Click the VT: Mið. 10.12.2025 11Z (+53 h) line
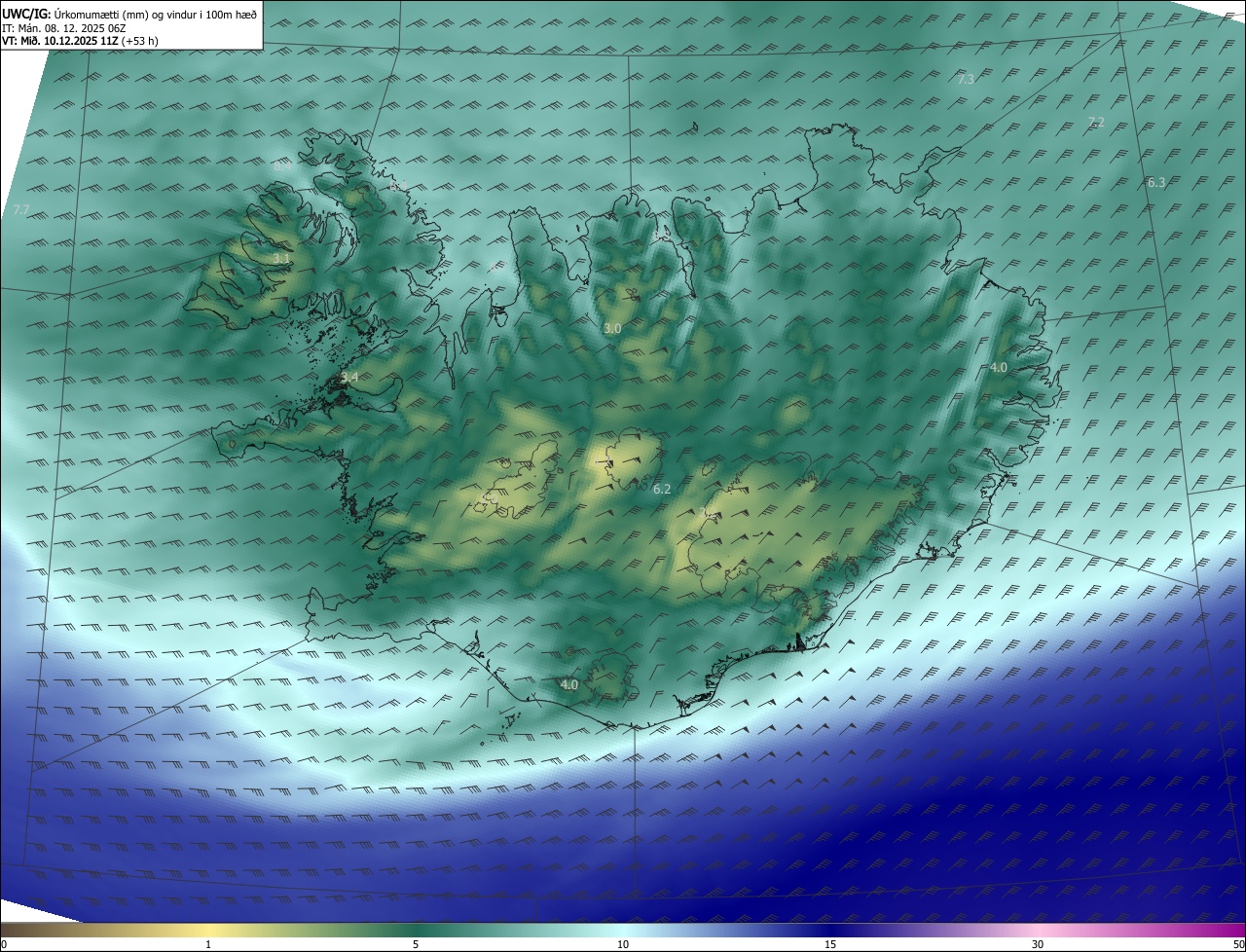1246x952 pixels. tap(81, 41)
